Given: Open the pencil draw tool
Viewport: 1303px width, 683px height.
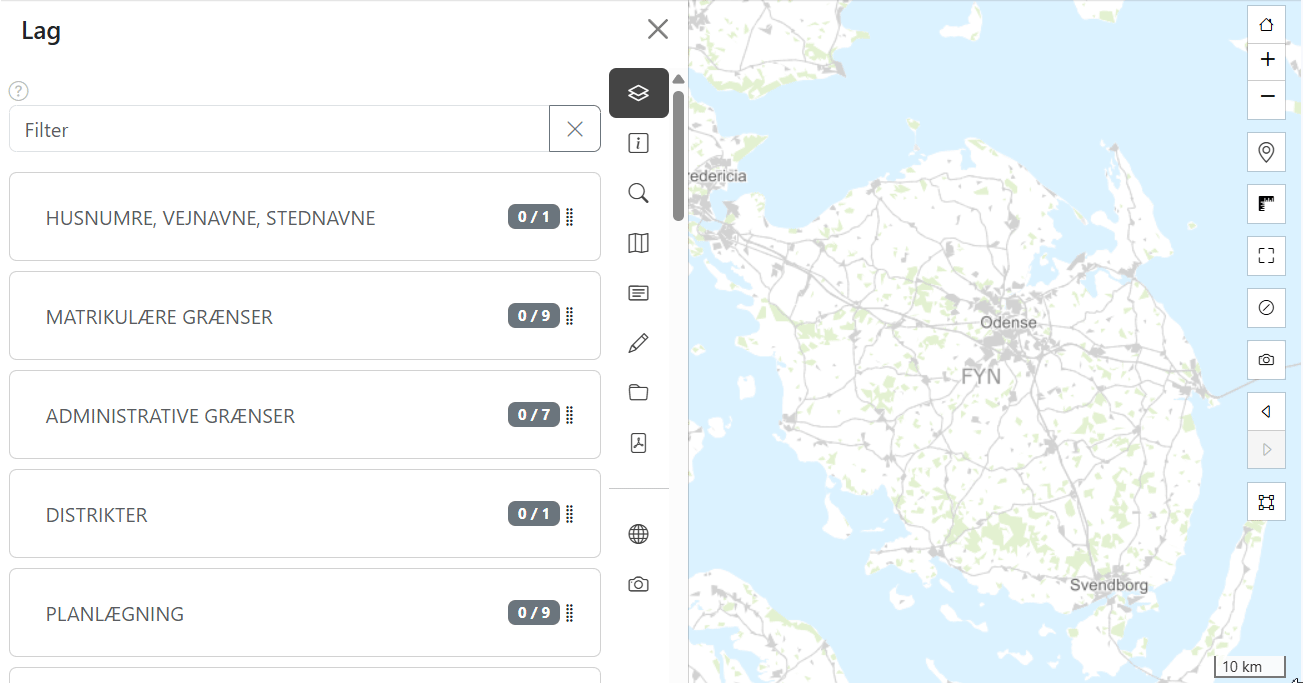Looking at the screenshot, I should pos(638,343).
